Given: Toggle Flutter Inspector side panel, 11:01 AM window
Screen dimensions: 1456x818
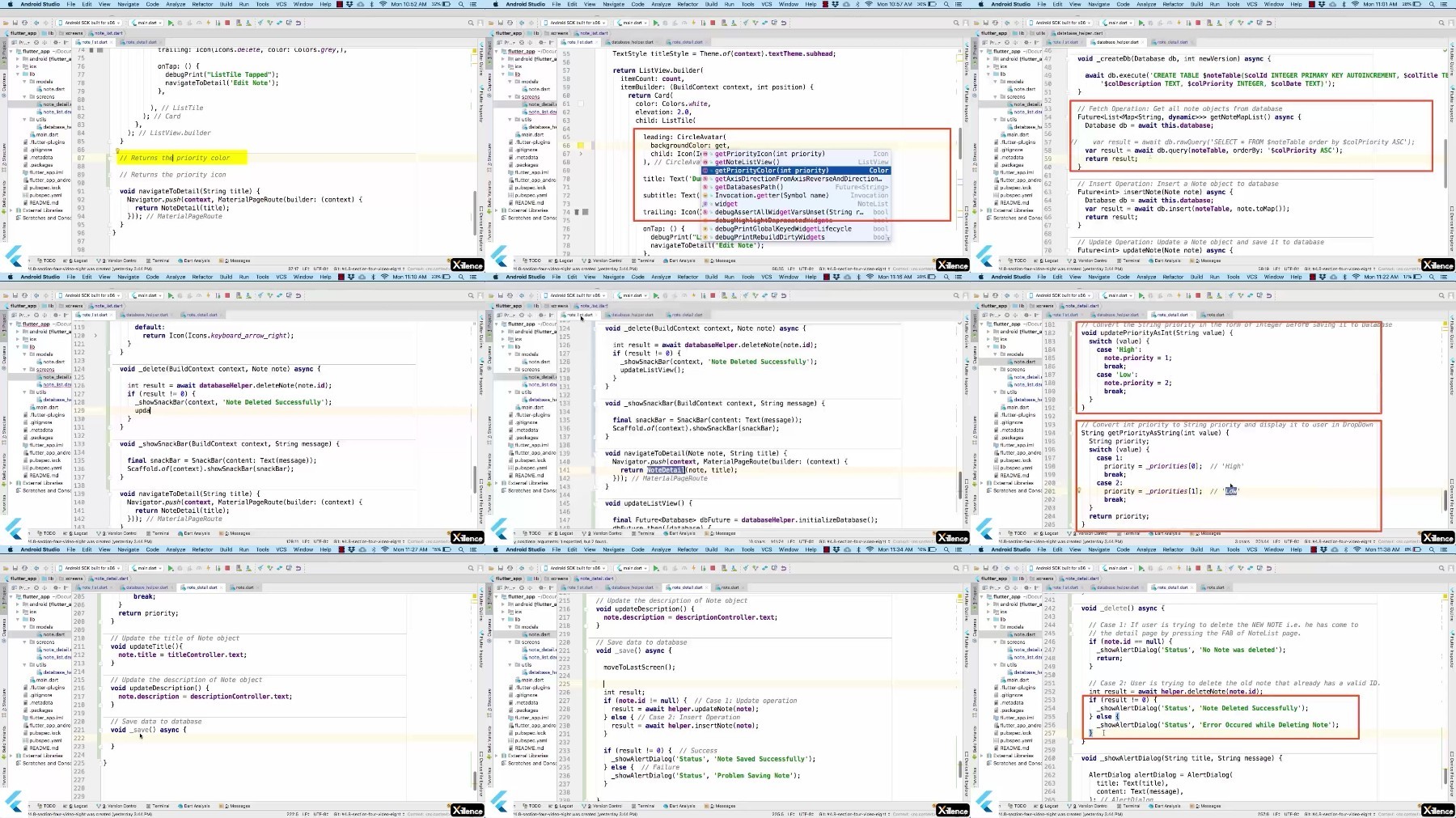Looking at the screenshot, I should [1452, 103].
